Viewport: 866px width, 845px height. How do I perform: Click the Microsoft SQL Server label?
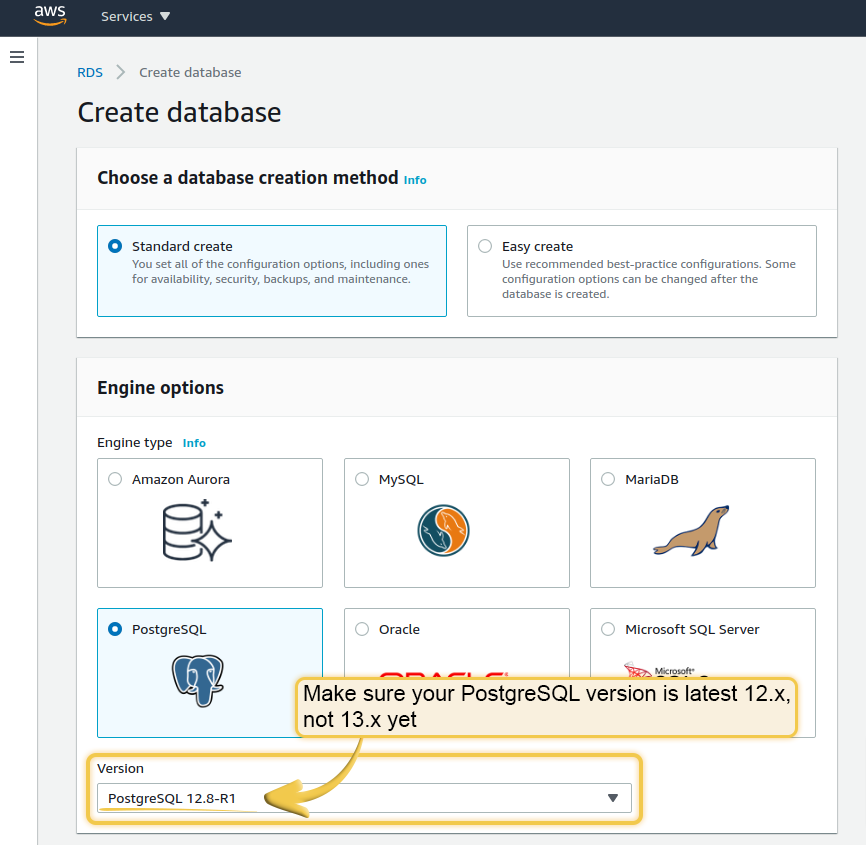(x=692, y=629)
